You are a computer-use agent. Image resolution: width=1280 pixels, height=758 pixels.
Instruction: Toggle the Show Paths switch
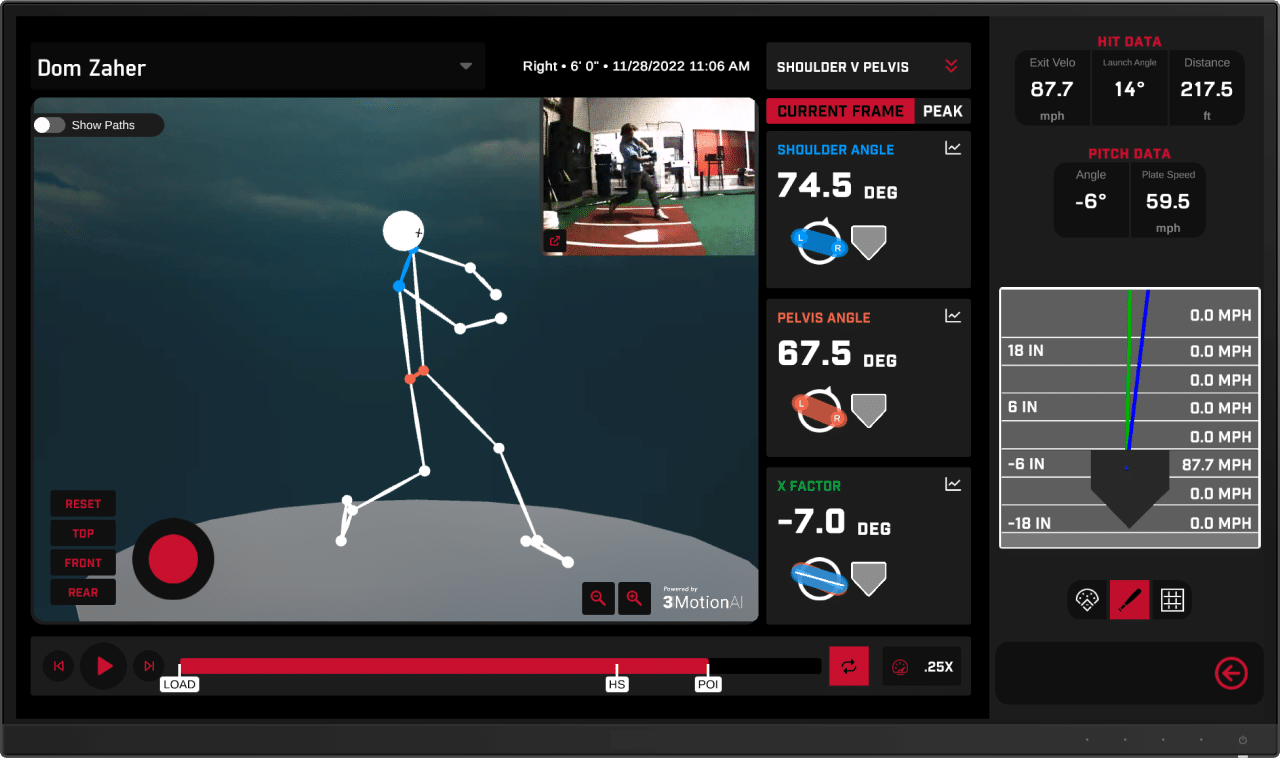(x=49, y=125)
